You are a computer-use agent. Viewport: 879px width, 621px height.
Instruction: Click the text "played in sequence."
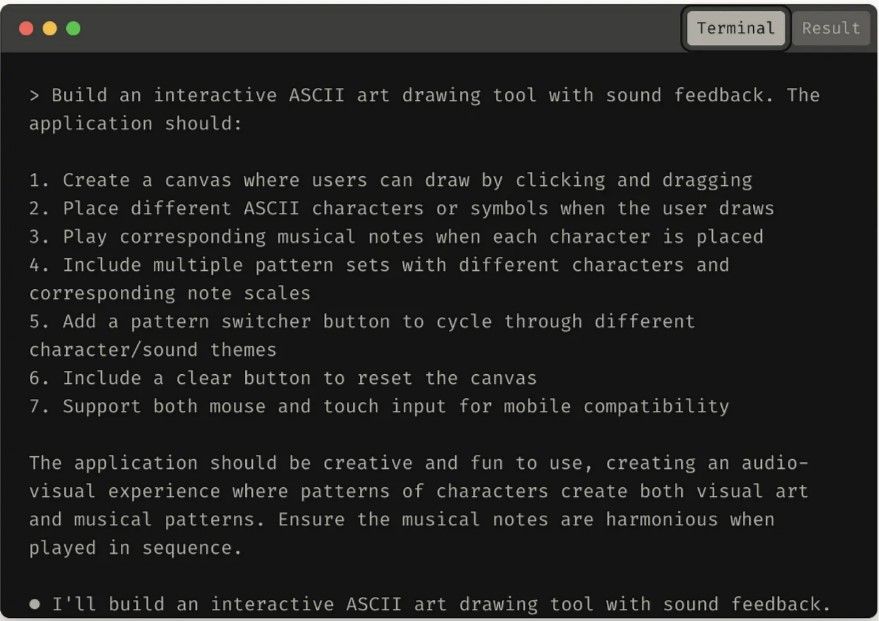coord(136,548)
